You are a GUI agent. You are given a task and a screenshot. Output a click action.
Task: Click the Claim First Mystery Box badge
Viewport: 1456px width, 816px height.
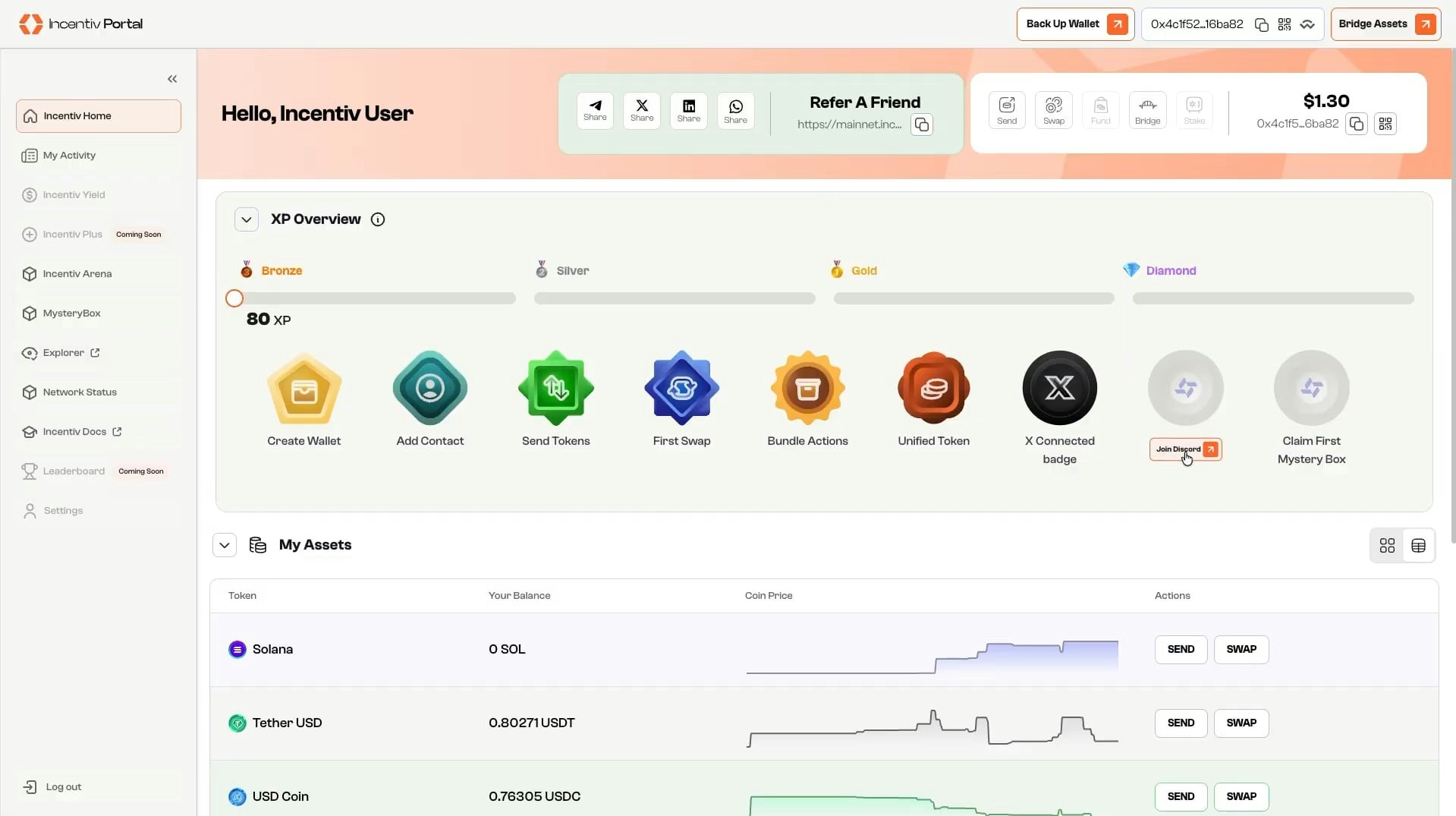(1312, 388)
